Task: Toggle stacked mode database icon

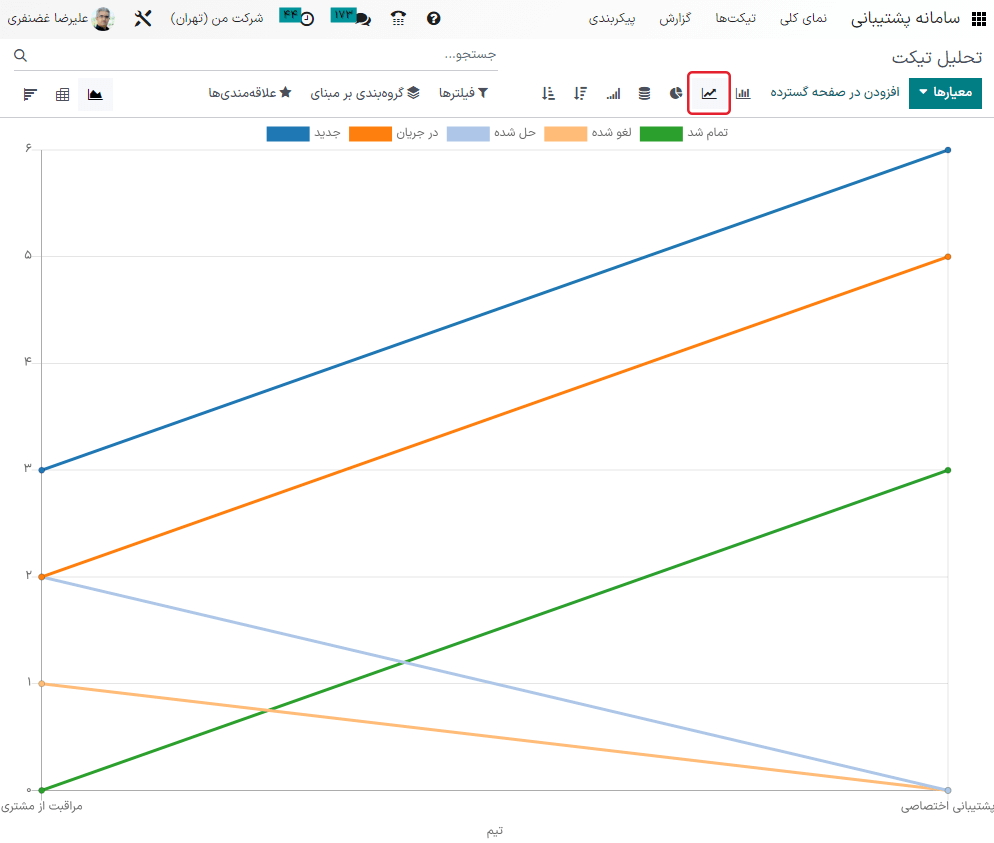Action: click(x=644, y=93)
